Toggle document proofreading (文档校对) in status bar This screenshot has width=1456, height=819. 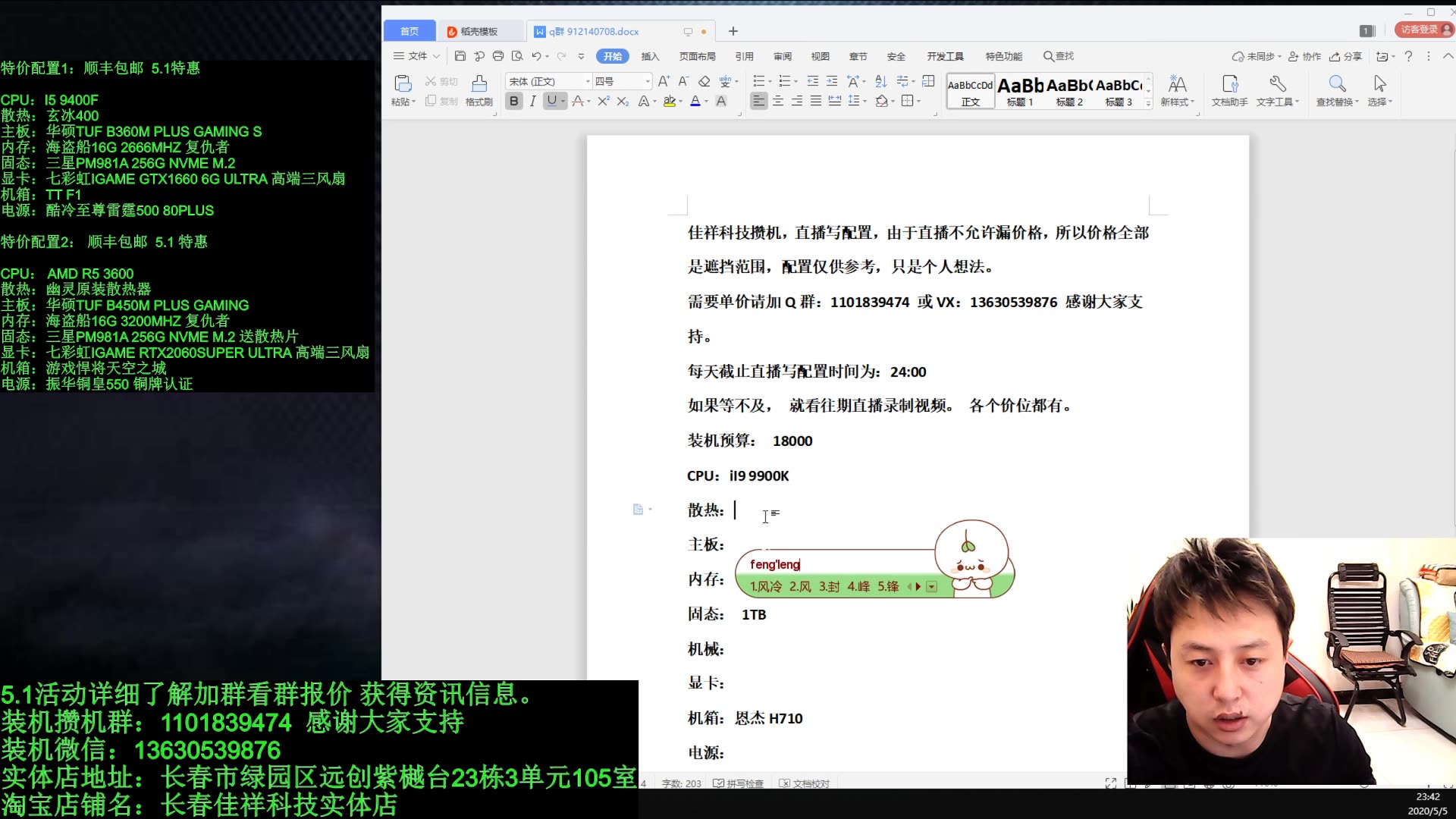click(x=805, y=783)
